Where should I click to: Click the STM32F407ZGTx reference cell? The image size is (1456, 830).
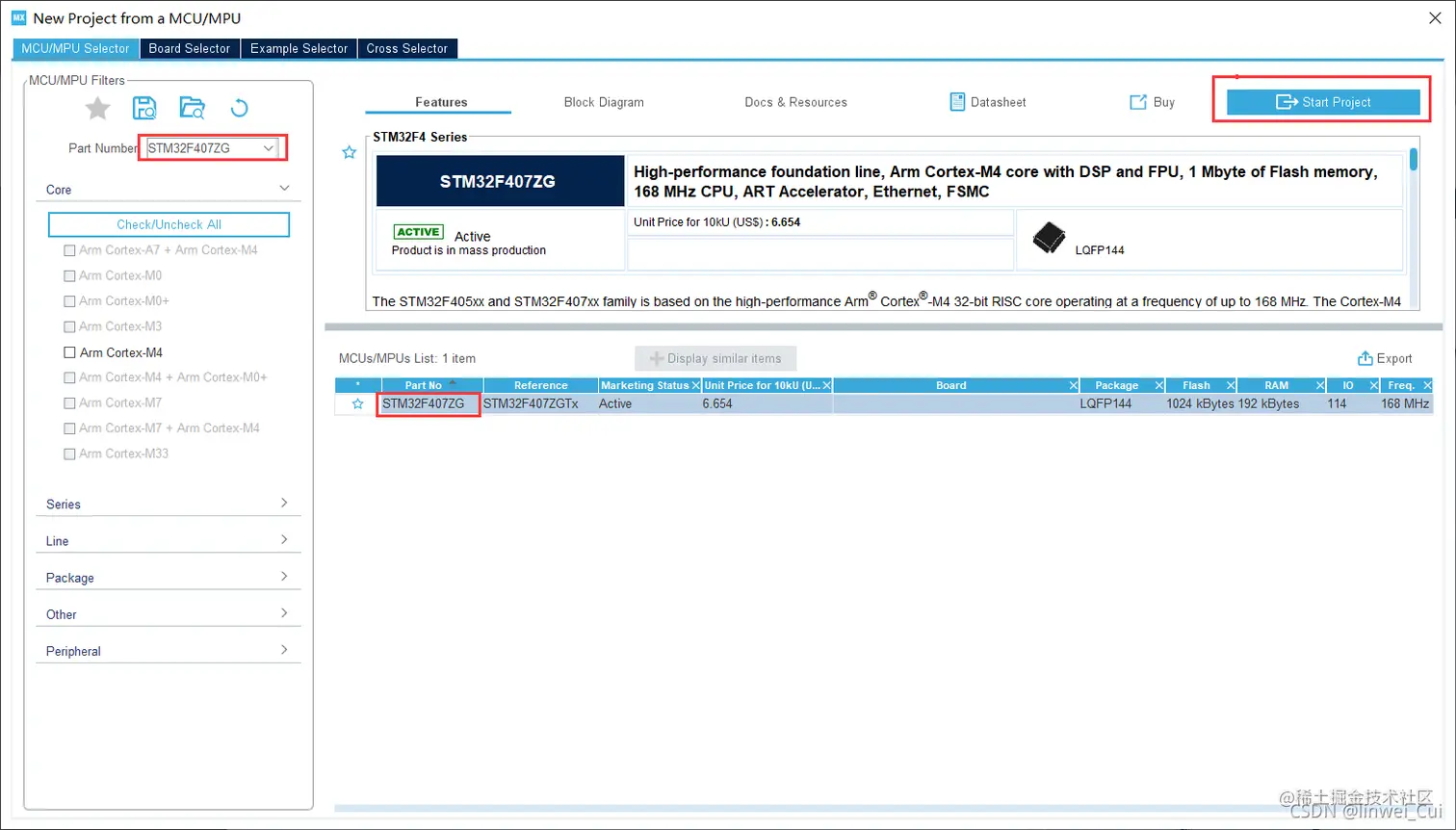539,403
